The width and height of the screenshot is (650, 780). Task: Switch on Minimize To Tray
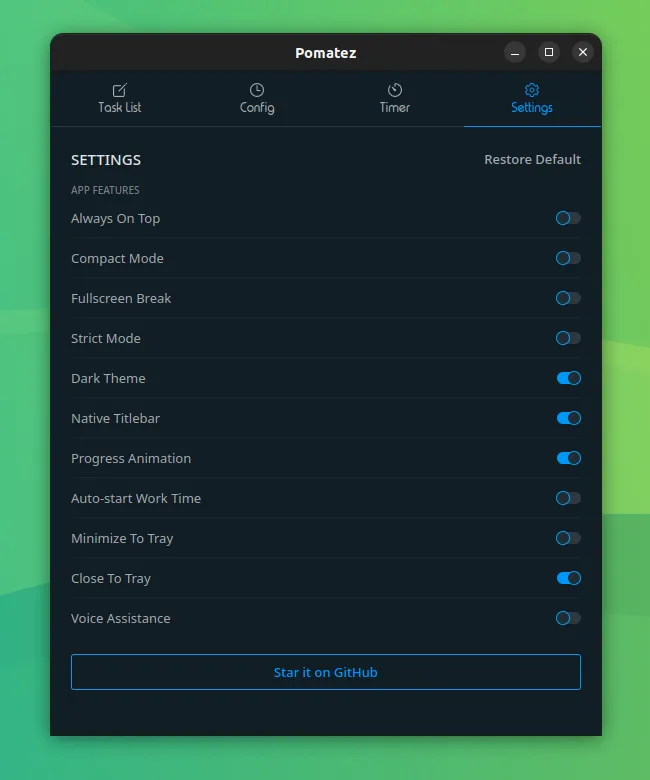[568, 538]
